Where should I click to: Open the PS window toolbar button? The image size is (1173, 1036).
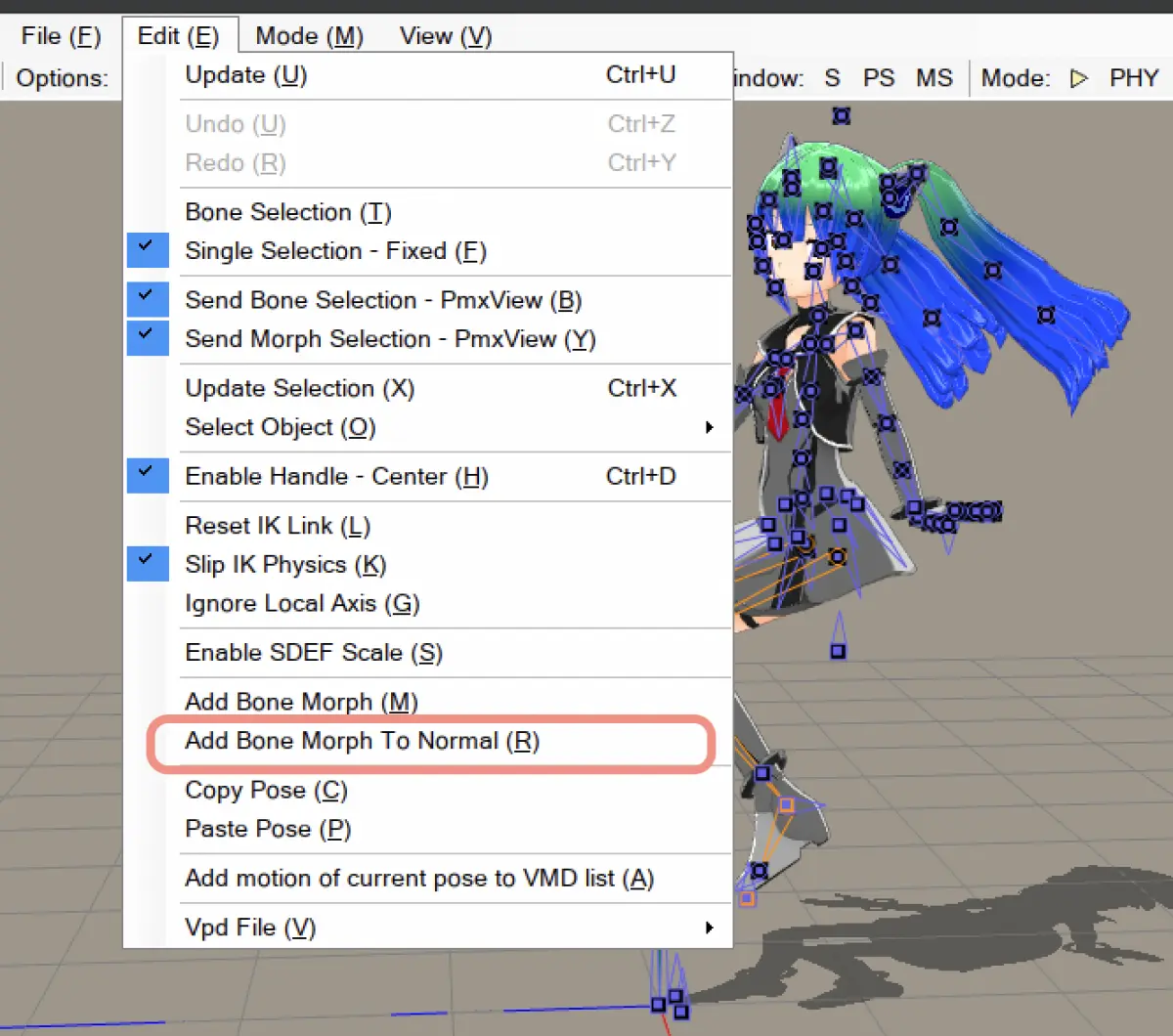[879, 78]
